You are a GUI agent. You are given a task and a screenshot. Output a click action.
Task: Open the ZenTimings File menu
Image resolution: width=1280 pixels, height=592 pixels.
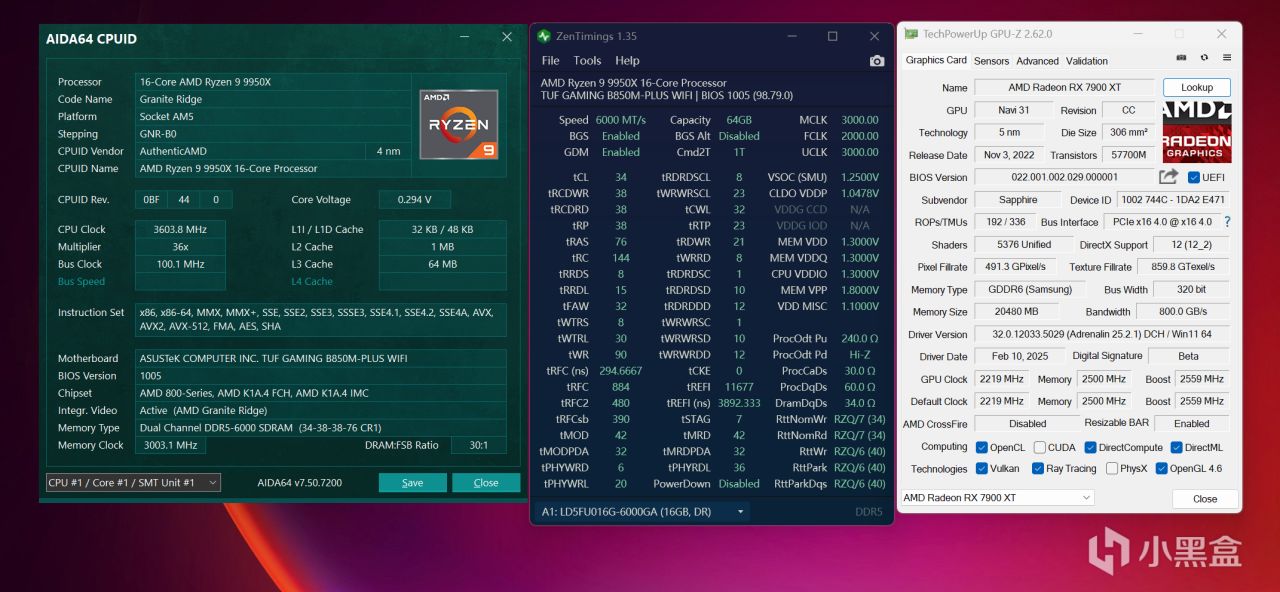pyautogui.click(x=550, y=61)
